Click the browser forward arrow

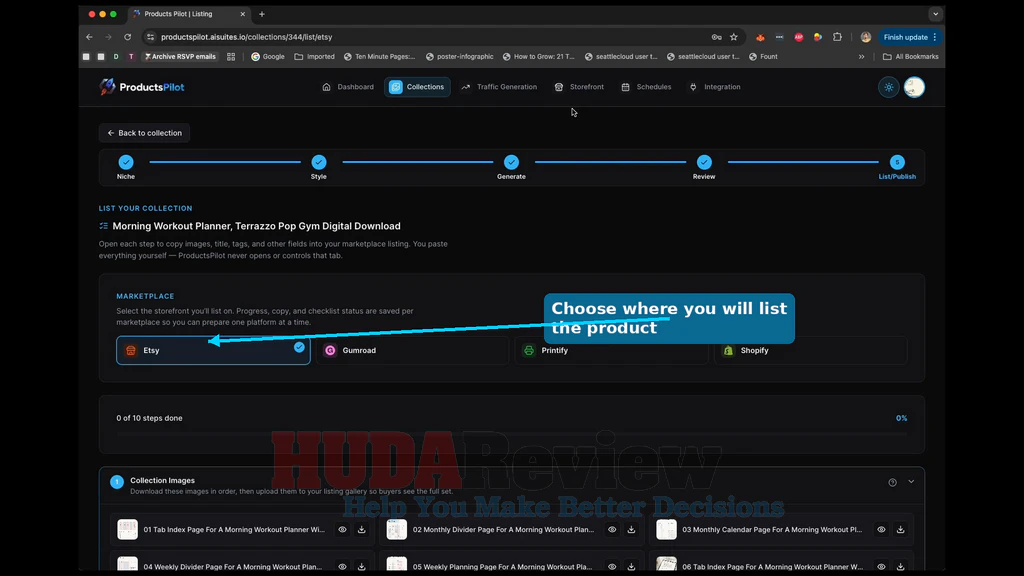108,37
